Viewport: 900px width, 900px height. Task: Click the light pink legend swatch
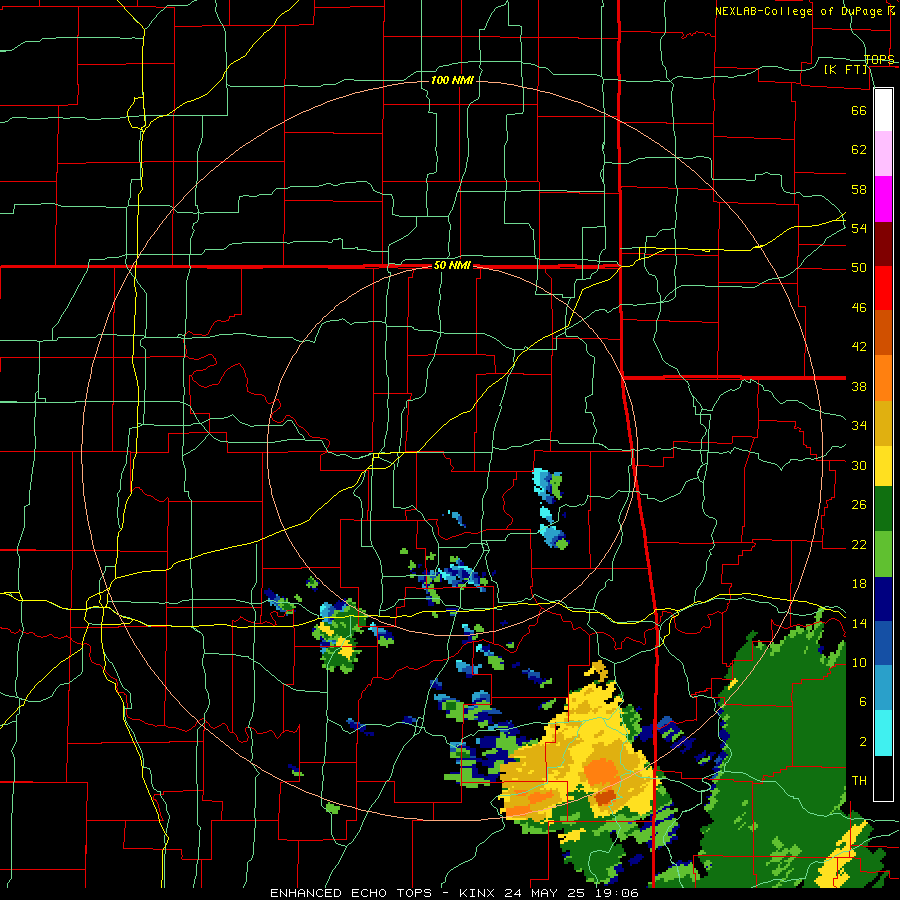883,154
